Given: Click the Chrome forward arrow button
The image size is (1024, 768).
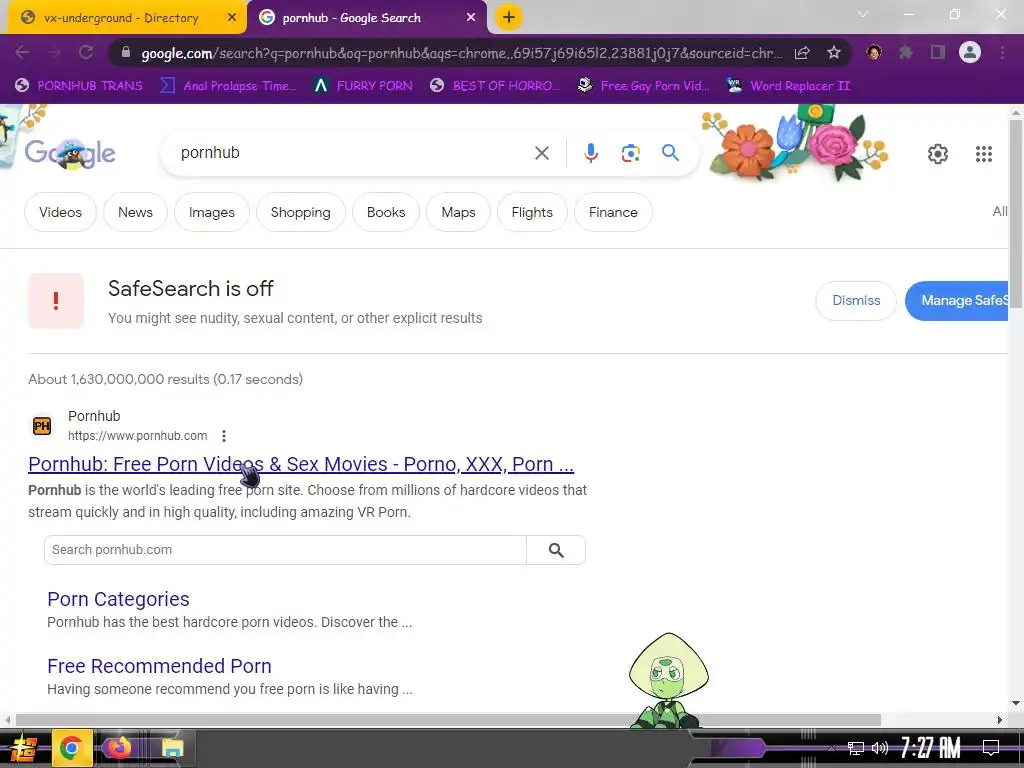Looking at the screenshot, I should click(x=54, y=53).
